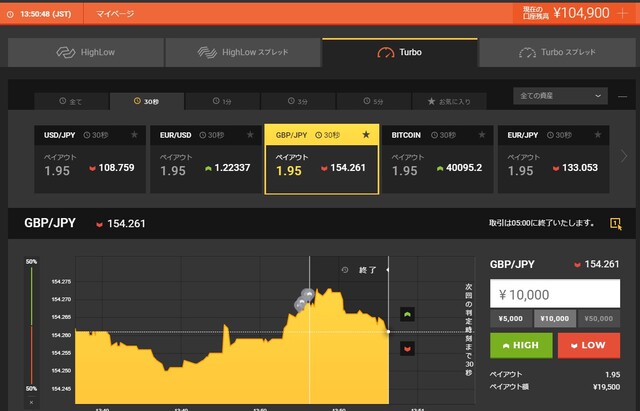
Task: Select the 30秒 time filter tab
Action: tap(147, 101)
